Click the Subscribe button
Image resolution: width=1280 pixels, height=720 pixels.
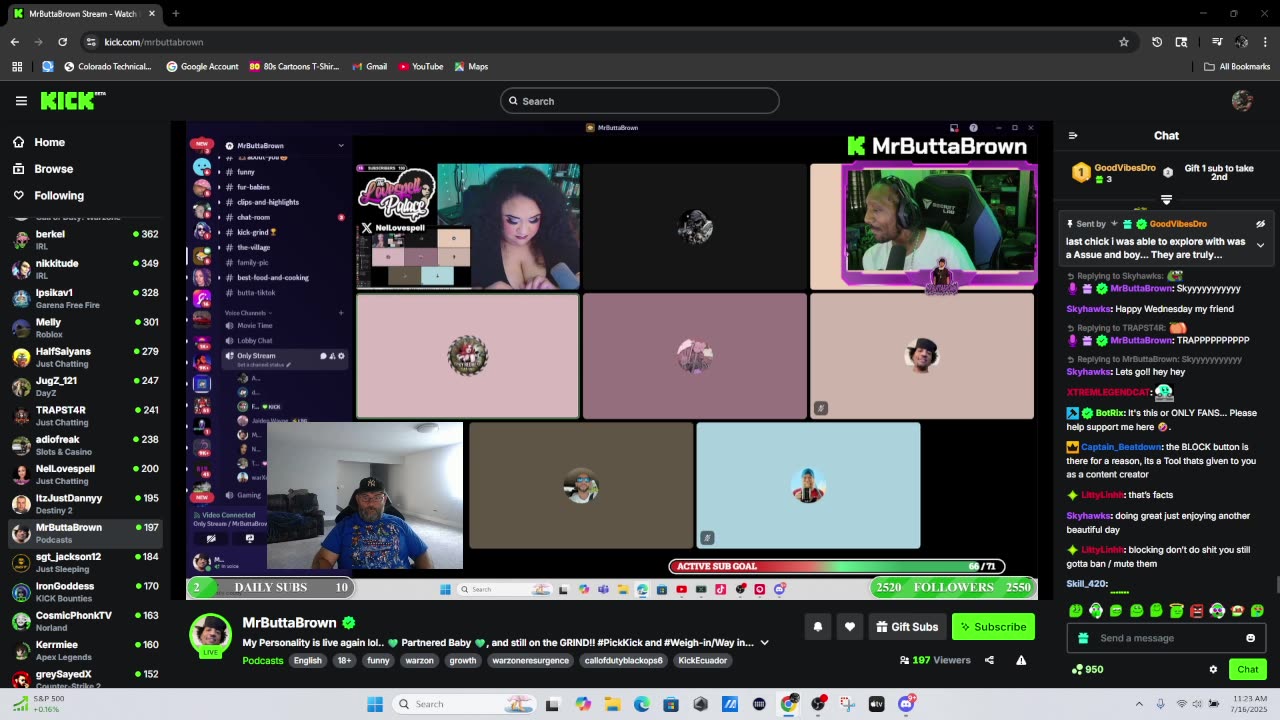(x=993, y=627)
